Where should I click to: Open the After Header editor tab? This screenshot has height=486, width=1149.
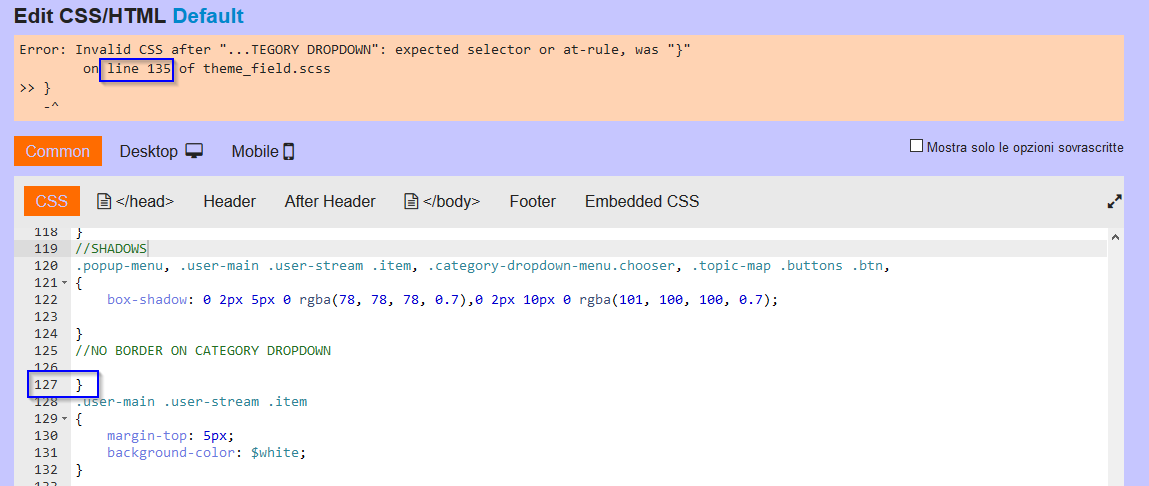pyautogui.click(x=330, y=201)
